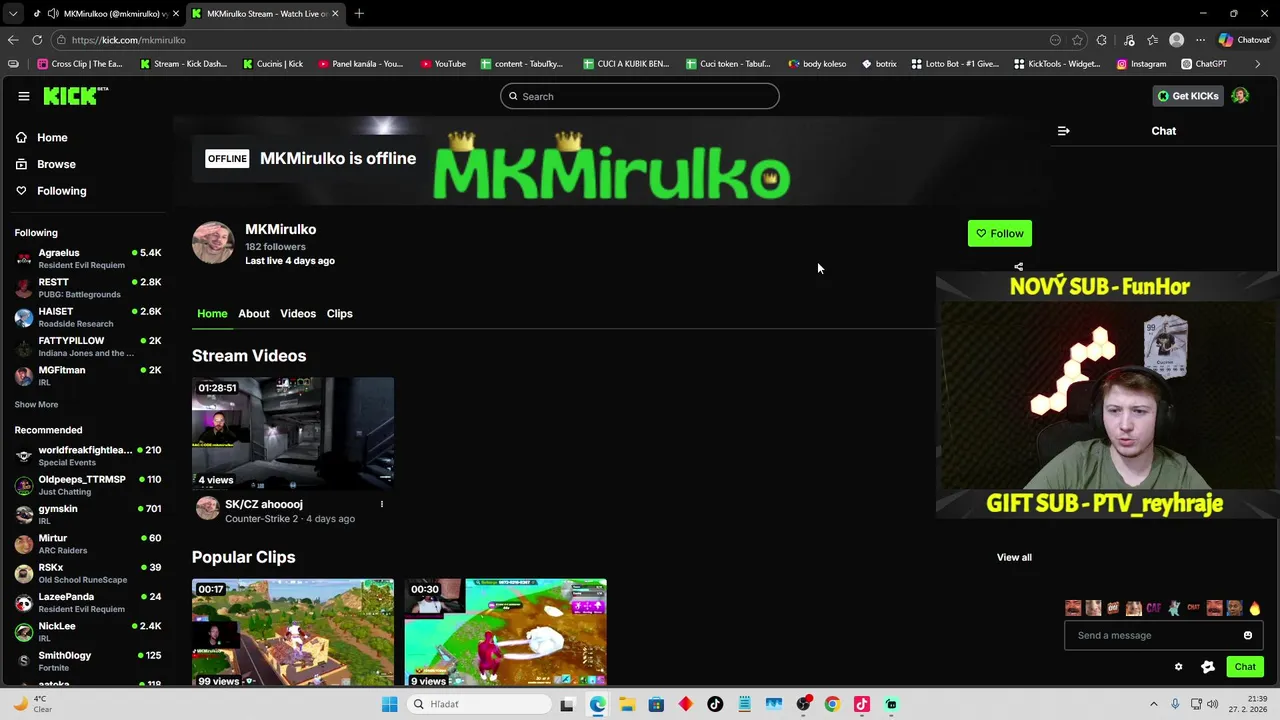Open Agraelus channel from Following list

[88, 259]
